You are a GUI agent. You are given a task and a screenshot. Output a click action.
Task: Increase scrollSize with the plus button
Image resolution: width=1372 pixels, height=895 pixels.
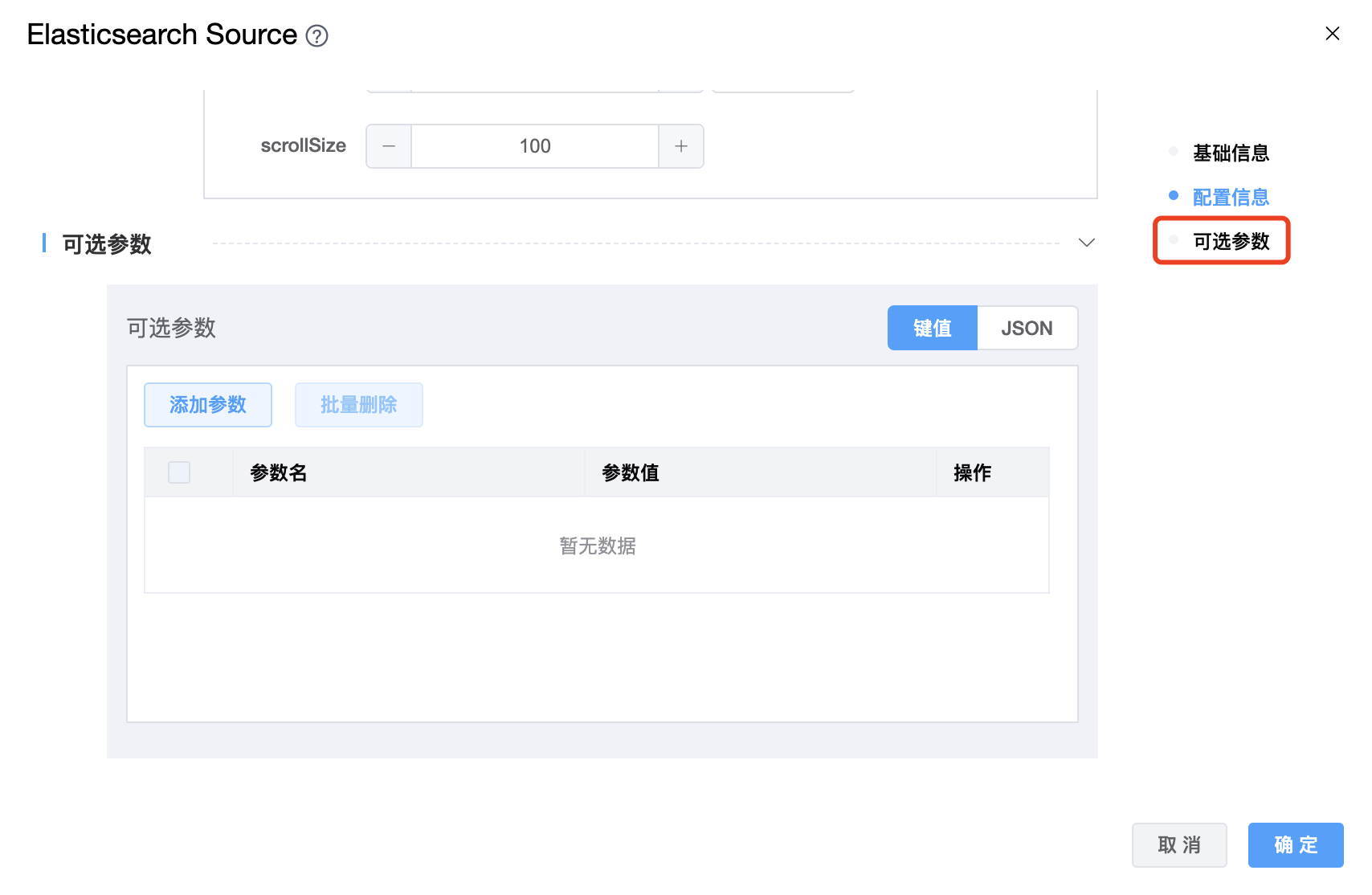coord(681,146)
